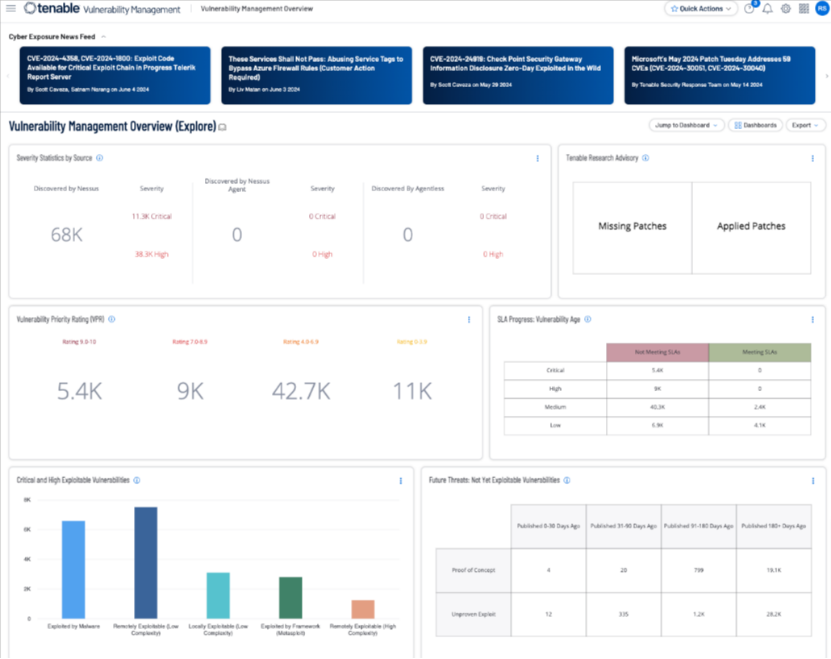
Task: Open Quick Actions dropdown
Action: (x=701, y=8)
